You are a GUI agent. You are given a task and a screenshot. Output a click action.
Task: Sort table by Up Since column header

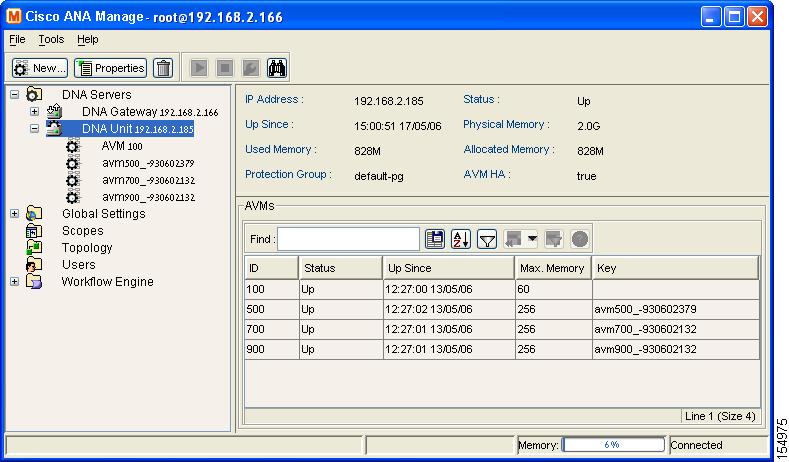(449, 268)
